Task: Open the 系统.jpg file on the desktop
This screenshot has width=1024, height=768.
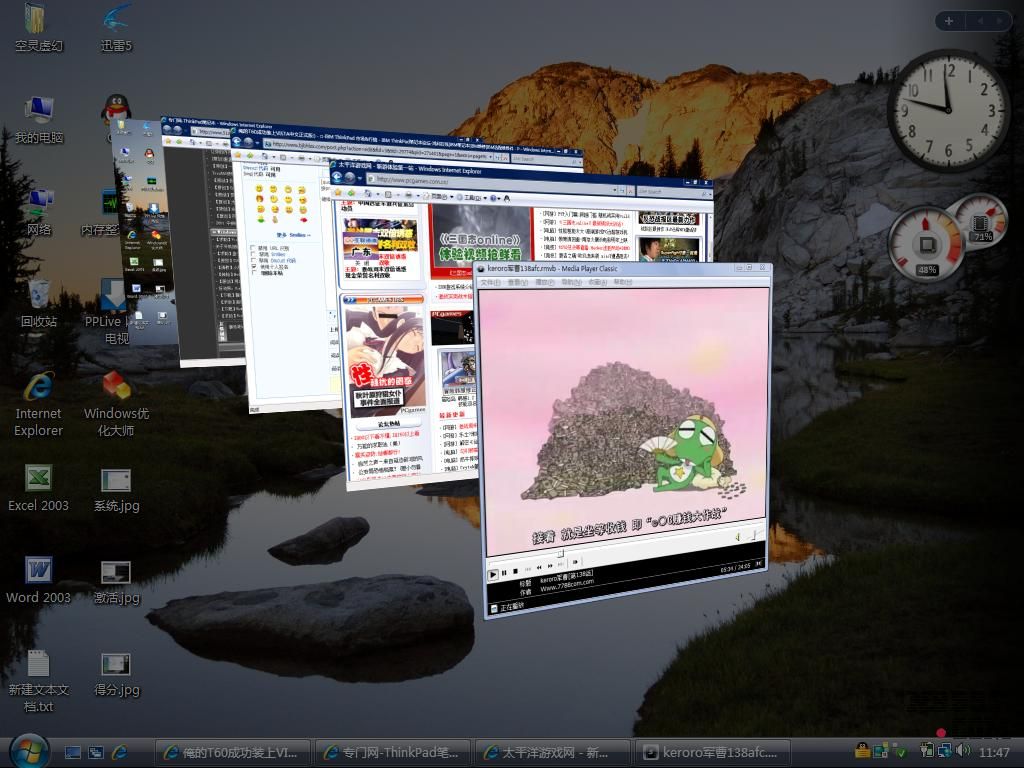Action: (x=116, y=481)
